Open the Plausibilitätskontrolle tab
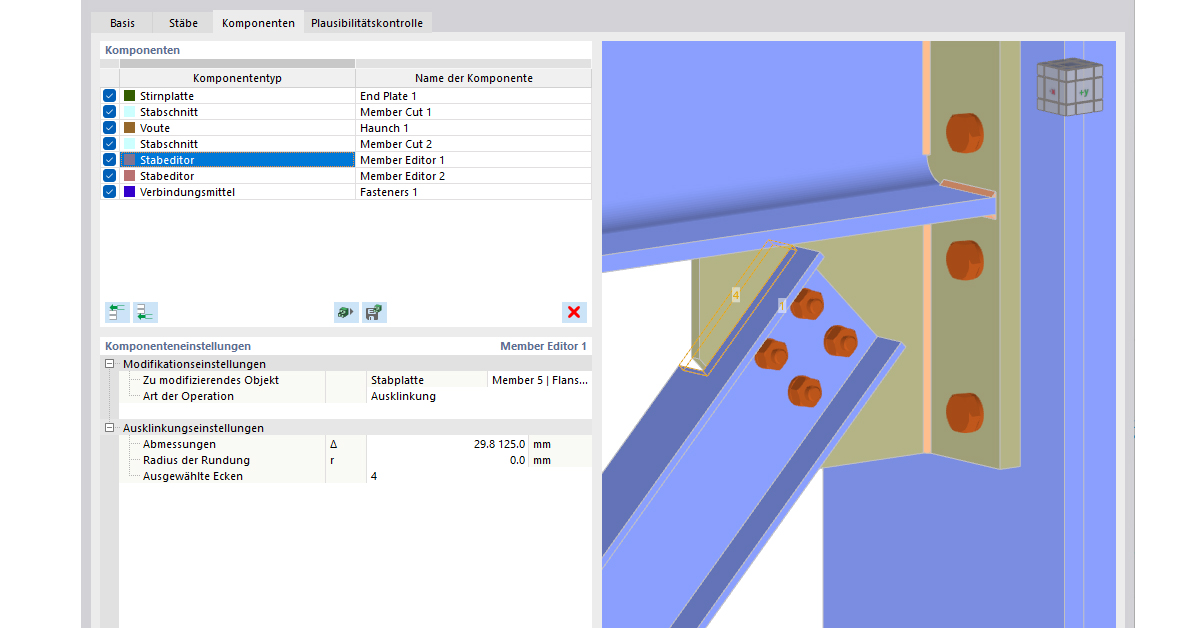The image size is (1200, 628). (367, 23)
